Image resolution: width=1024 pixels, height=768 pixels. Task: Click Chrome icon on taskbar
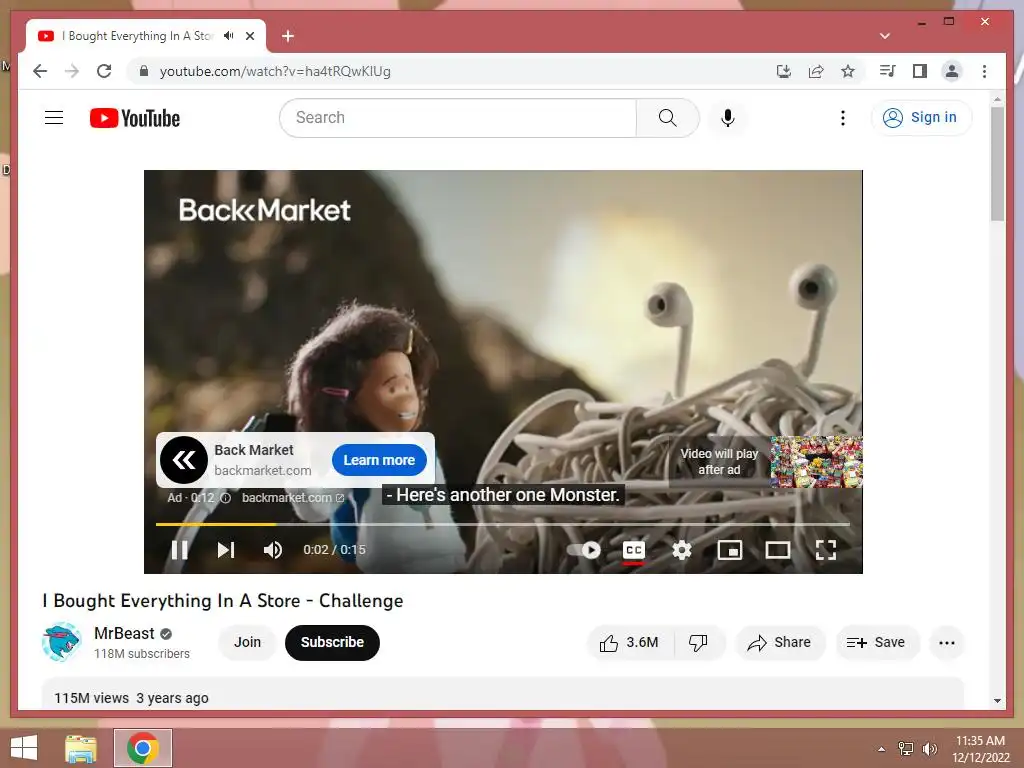tap(143, 748)
